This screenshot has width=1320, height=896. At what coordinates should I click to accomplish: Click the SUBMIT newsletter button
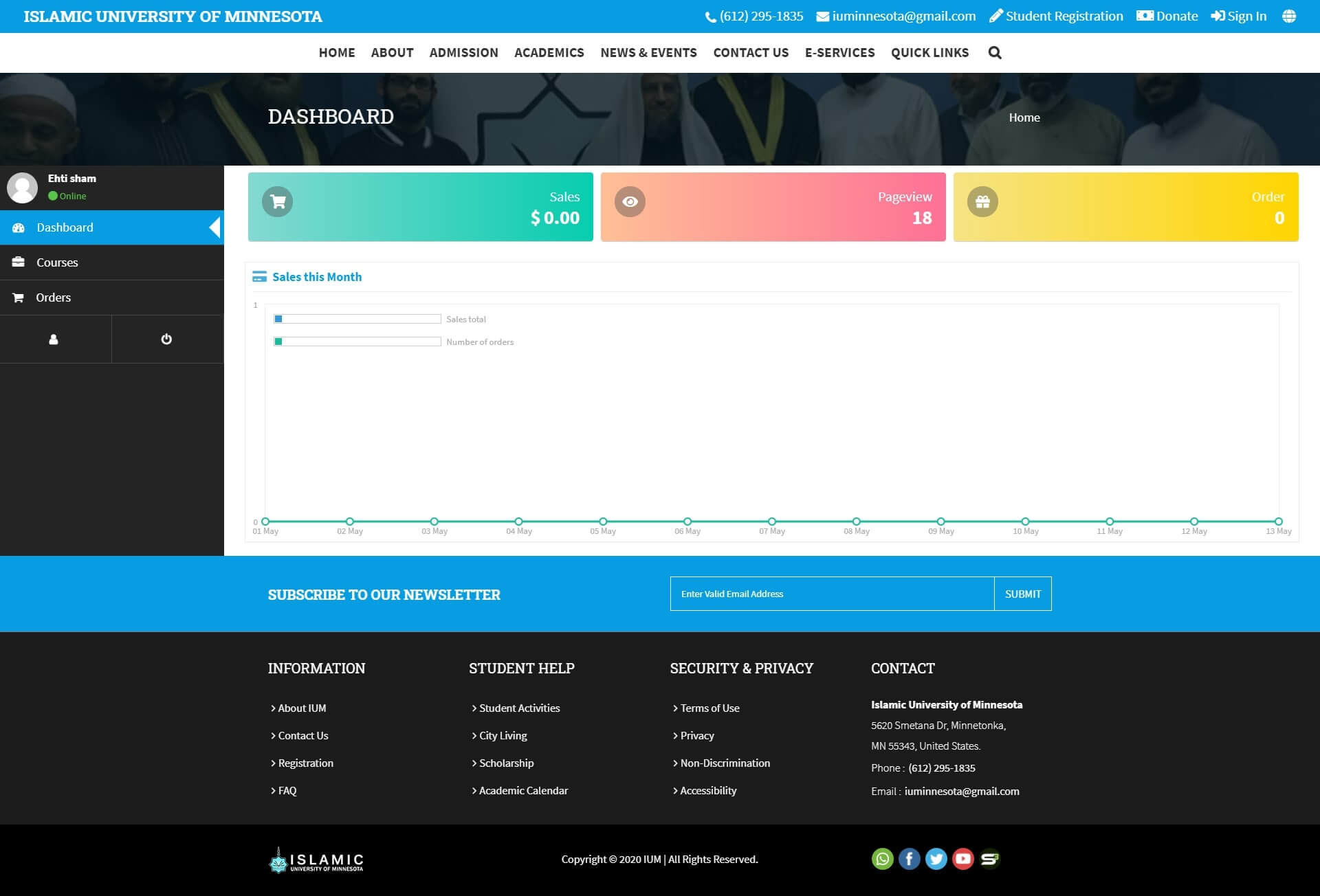click(x=1022, y=594)
